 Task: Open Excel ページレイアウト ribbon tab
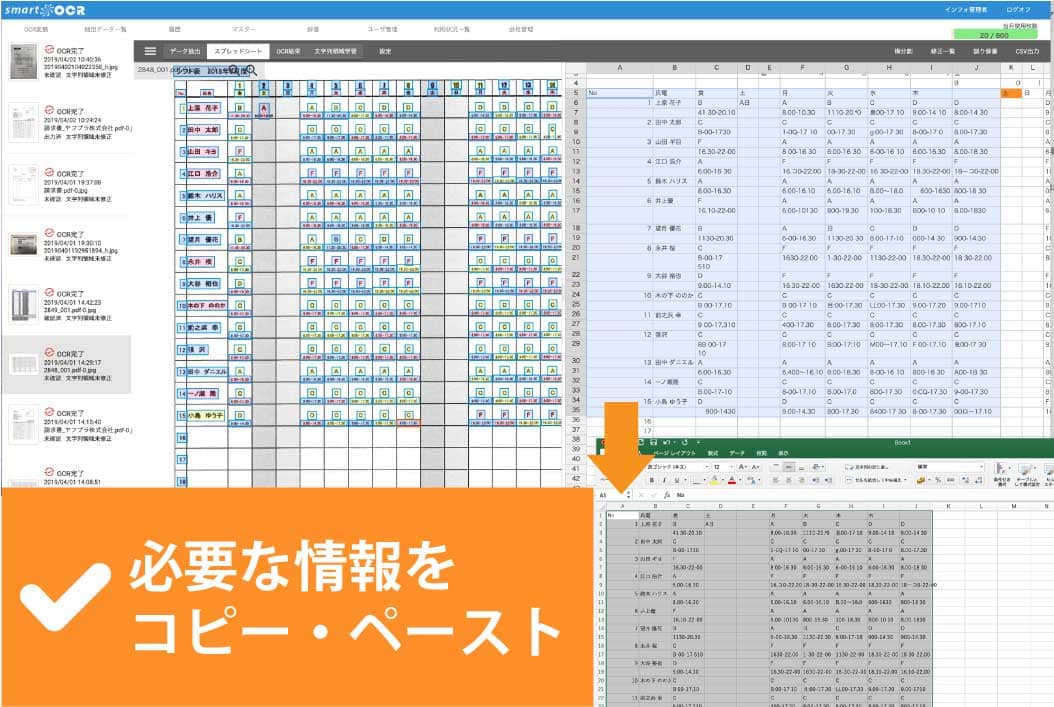tap(675, 453)
